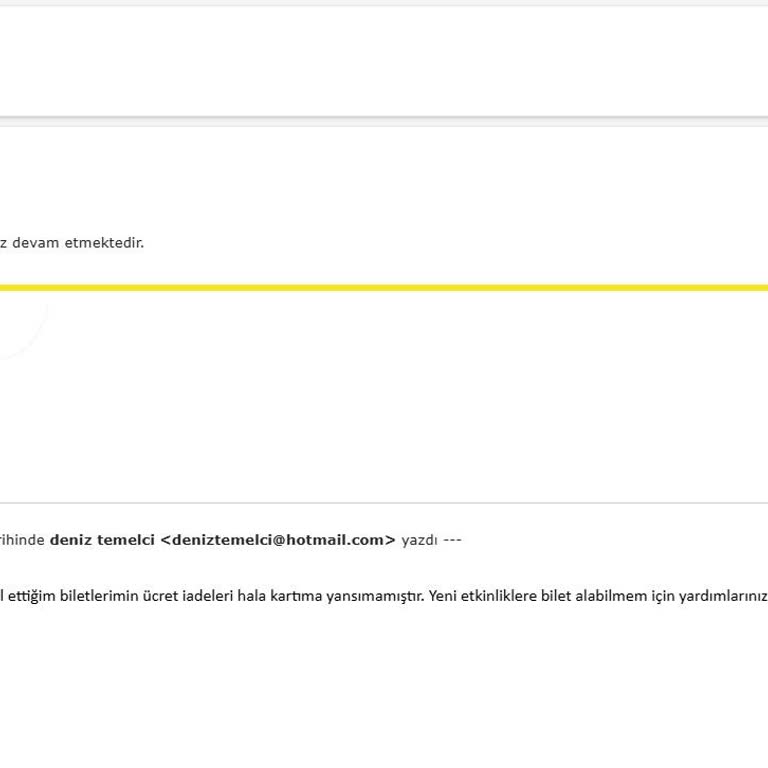Screen dimensions: 768x768
Task: Click the sentence about "biletlerimin ücret iadeleri"
Action: click(212, 596)
